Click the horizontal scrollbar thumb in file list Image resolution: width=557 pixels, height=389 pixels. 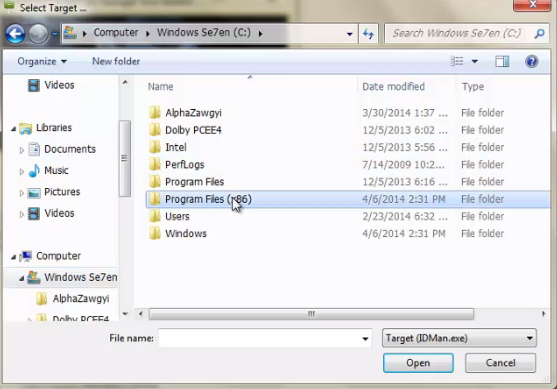(x=311, y=314)
